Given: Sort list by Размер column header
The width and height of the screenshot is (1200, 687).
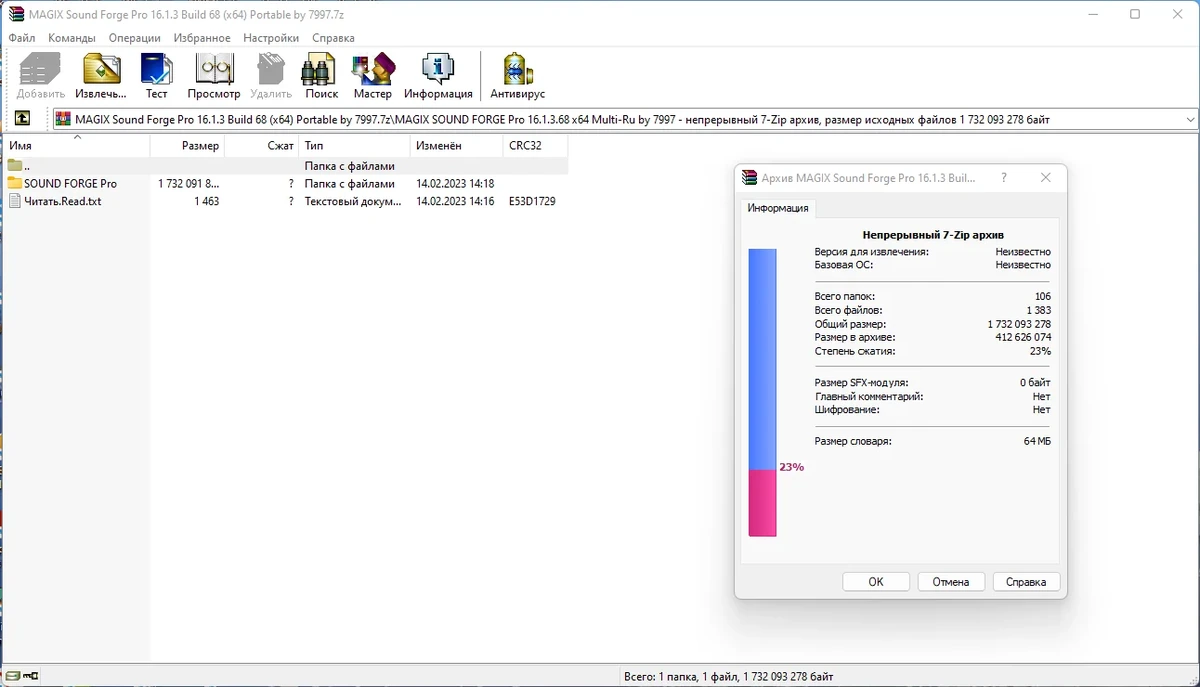Looking at the screenshot, I should [187, 146].
